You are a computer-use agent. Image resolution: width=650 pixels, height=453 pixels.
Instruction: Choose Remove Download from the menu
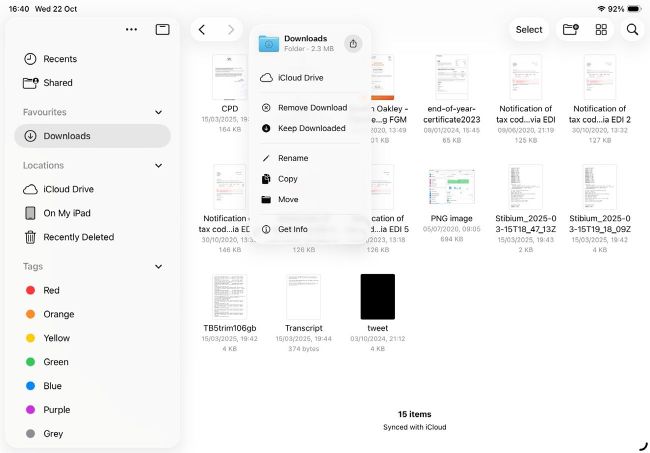312,107
